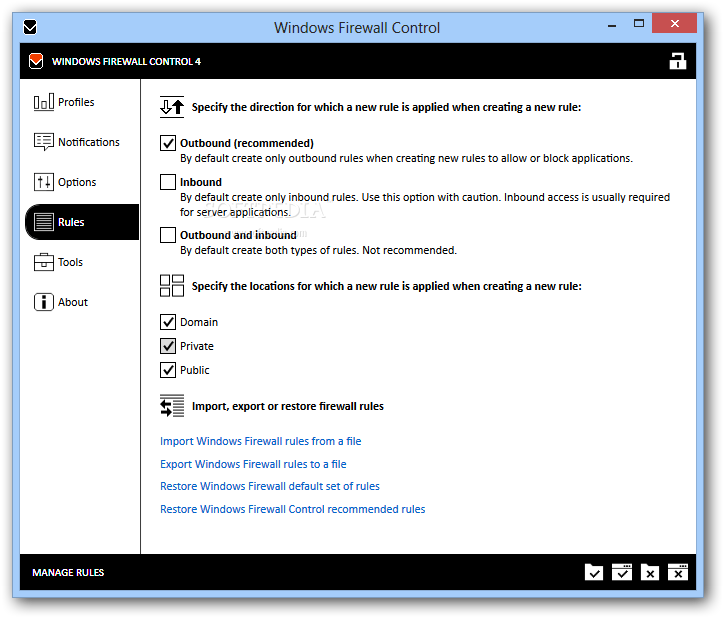Click the WINDOWS FIREWALL CONTROL 4 header text
Screen dimensions: 724x618
pos(126,61)
